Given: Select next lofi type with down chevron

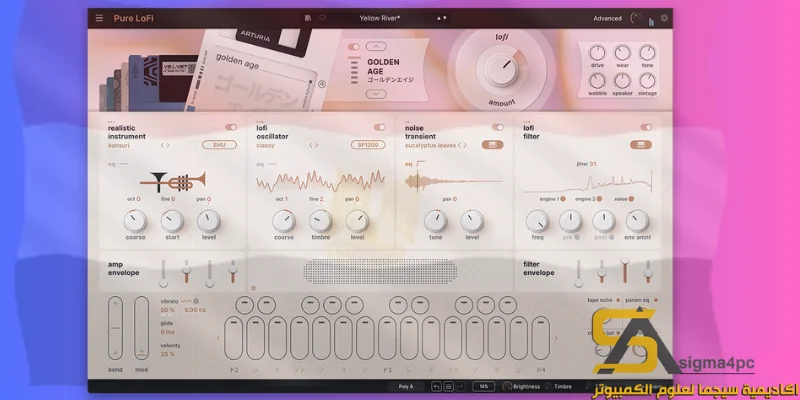Looking at the screenshot, I should point(376,94).
